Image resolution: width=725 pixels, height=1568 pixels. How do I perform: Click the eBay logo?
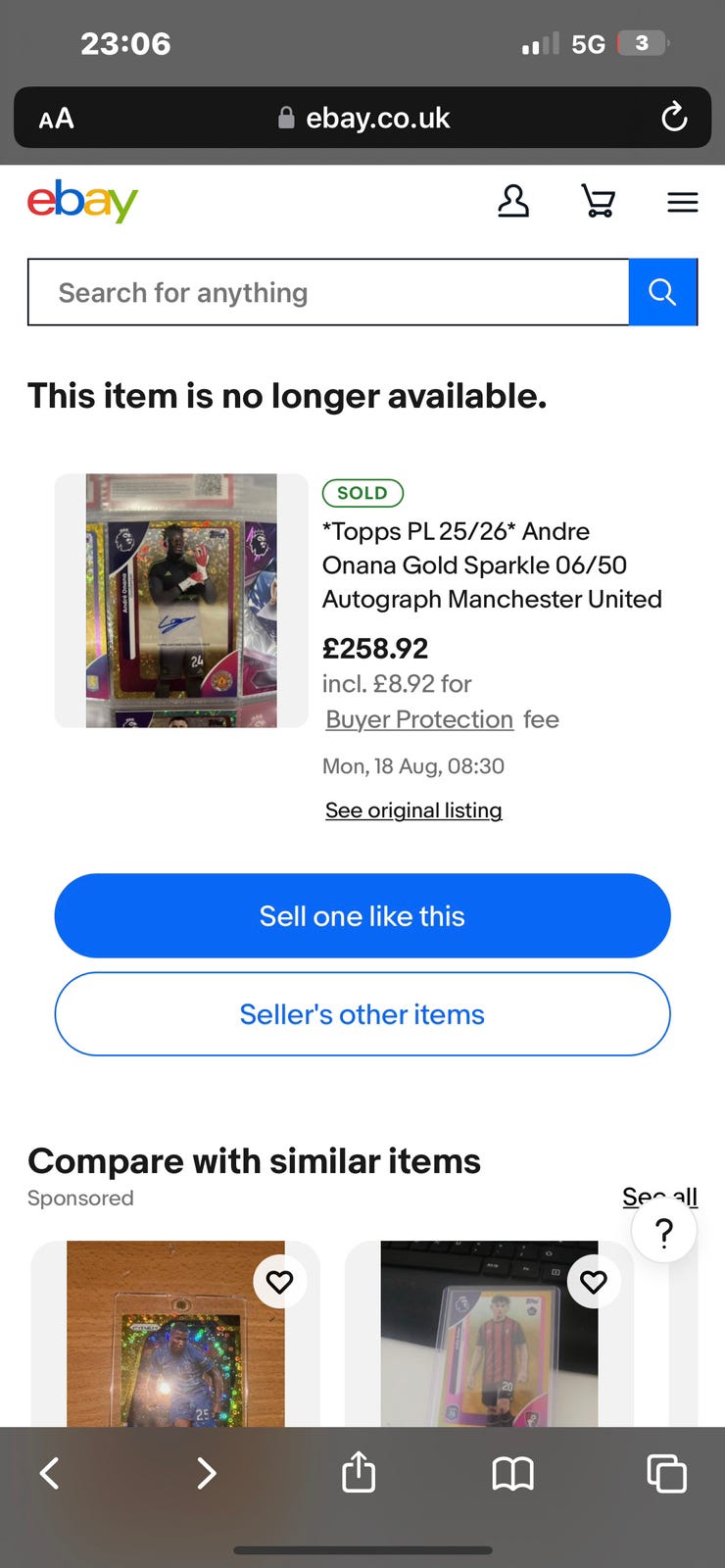click(x=82, y=201)
